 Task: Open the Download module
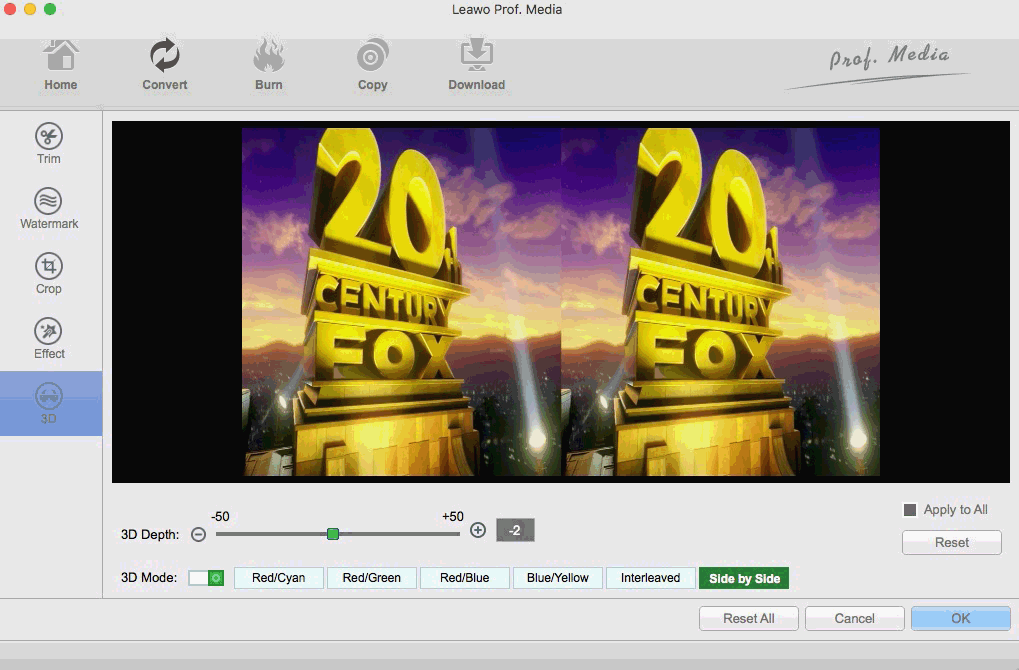[x=476, y=65]
